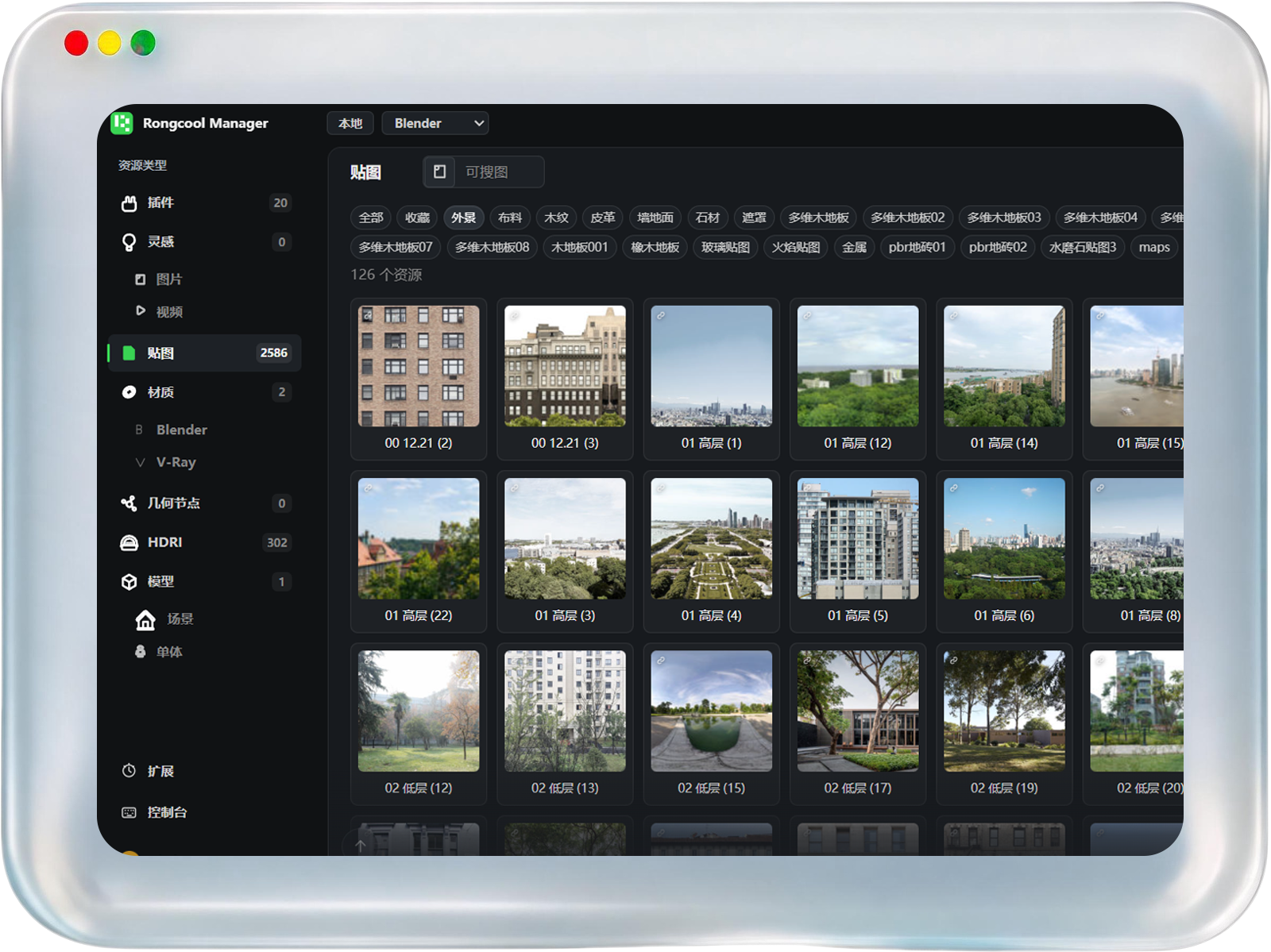Open the 控制台 console icon
Screen dimensions: 1271x952
129,812
